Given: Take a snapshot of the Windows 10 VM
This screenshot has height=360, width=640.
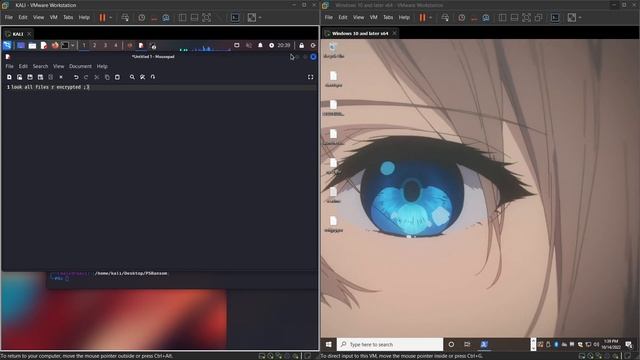Looking at the screenshot, I should 462,18.
